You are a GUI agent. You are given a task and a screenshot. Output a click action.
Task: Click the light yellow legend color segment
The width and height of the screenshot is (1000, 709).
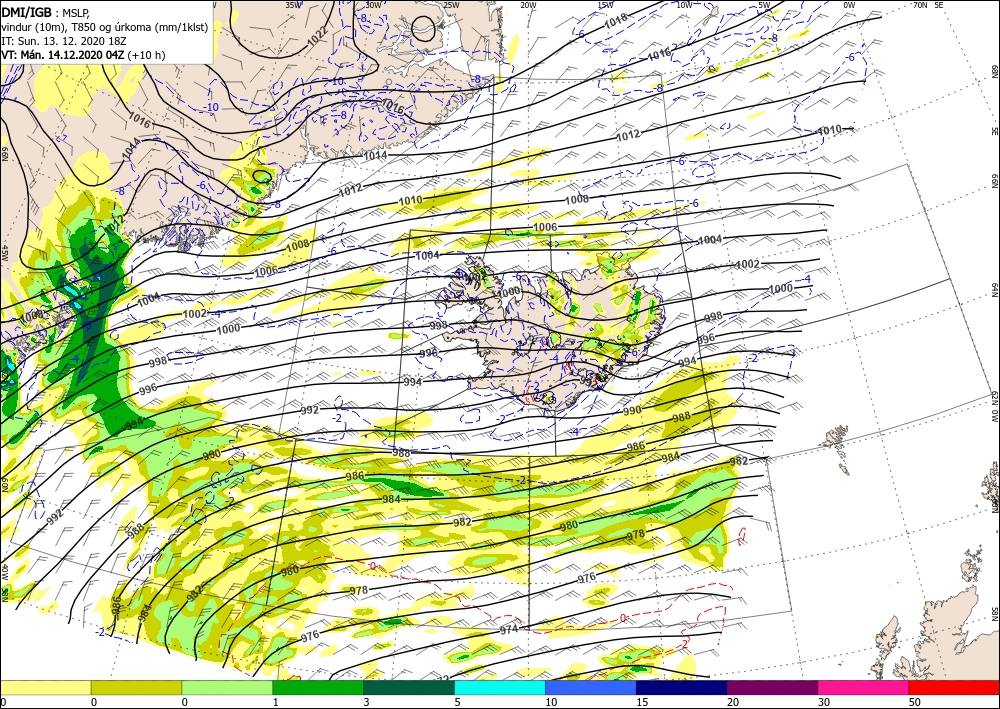(x=45, y=687)
